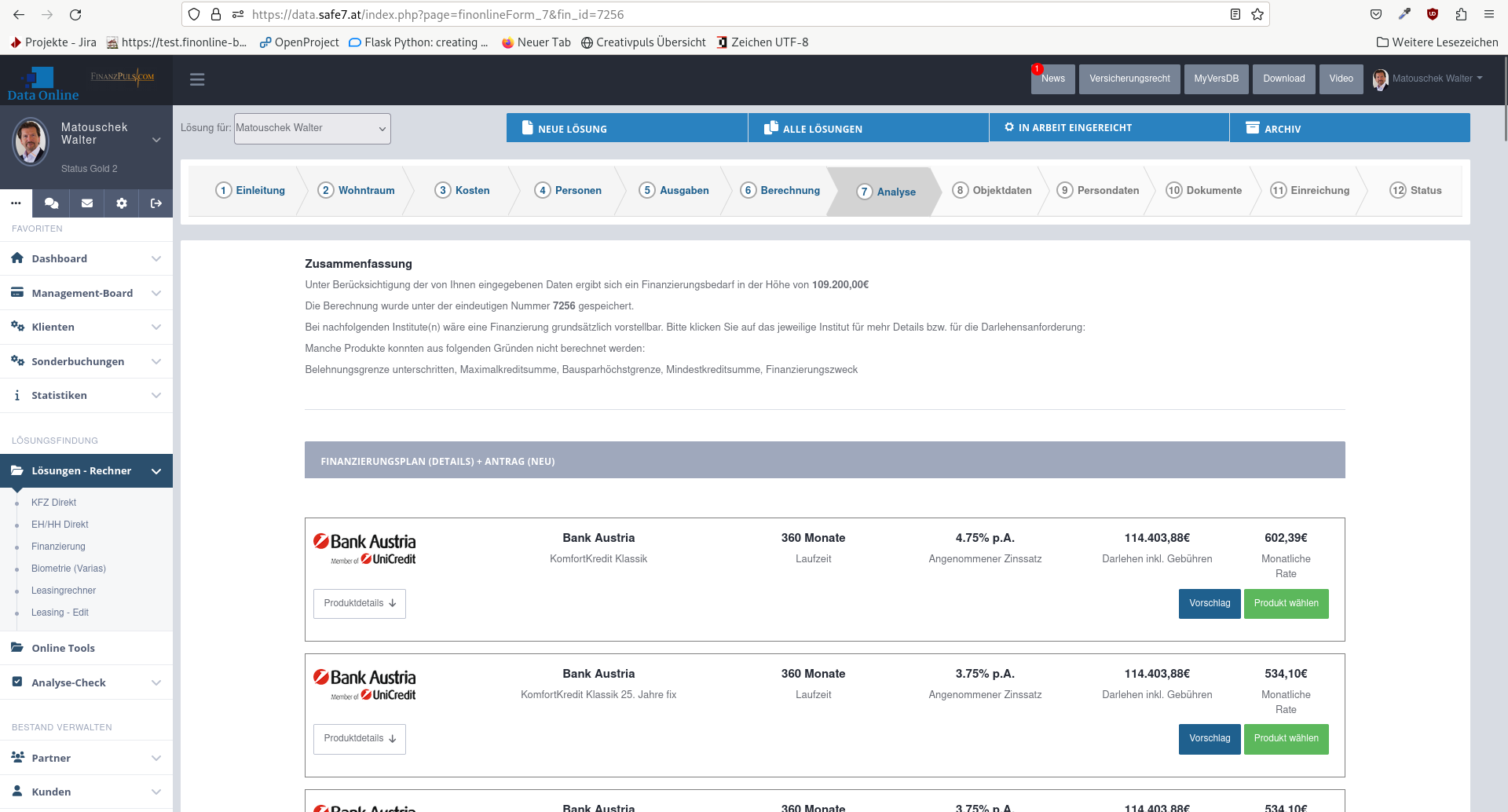This screenshot has height=812, width=1508.
Task: Go to step 1 Einleitung
Action: point(250,190)
